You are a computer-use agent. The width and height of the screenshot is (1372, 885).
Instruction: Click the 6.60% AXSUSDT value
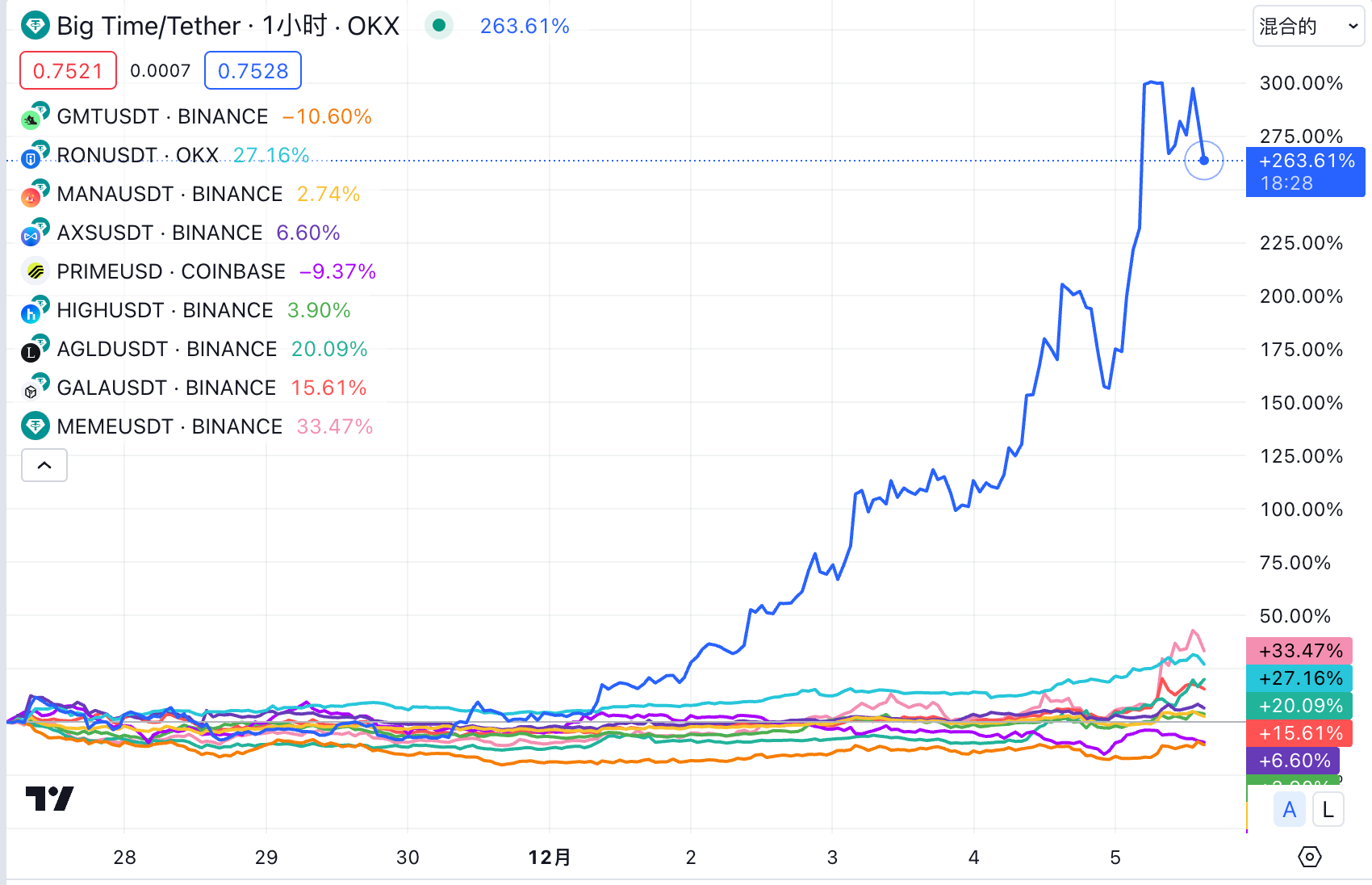(x=308, y=233)
